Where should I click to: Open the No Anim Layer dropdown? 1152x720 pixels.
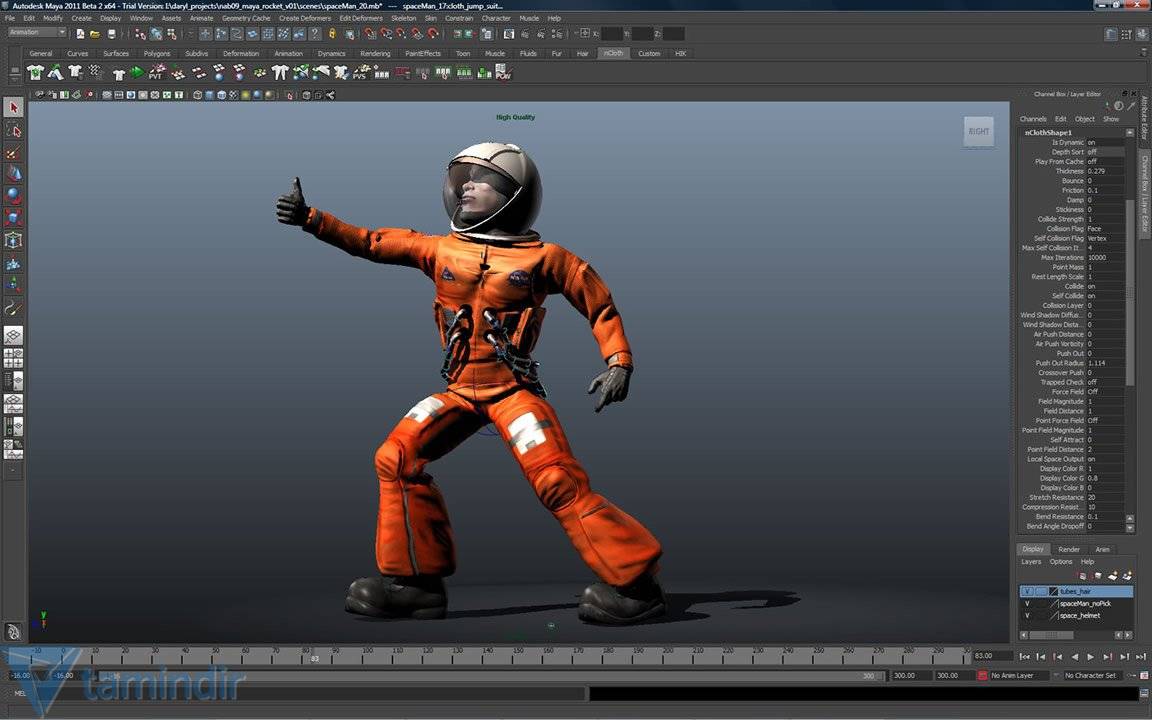[x=1020, y=676]
